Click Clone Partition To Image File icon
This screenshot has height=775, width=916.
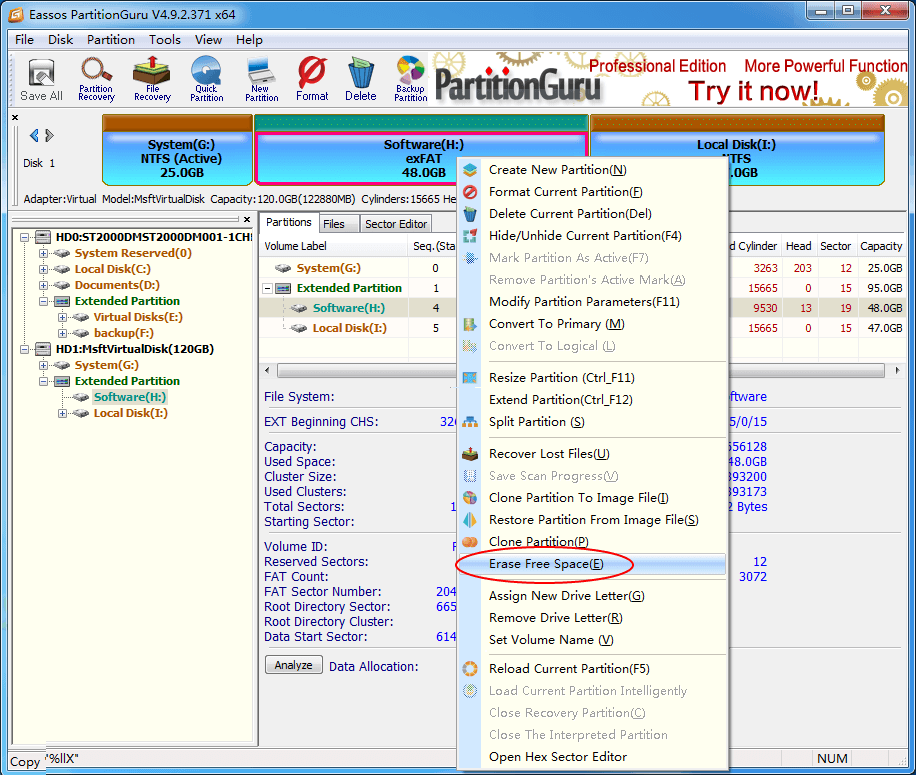point(470,498)
